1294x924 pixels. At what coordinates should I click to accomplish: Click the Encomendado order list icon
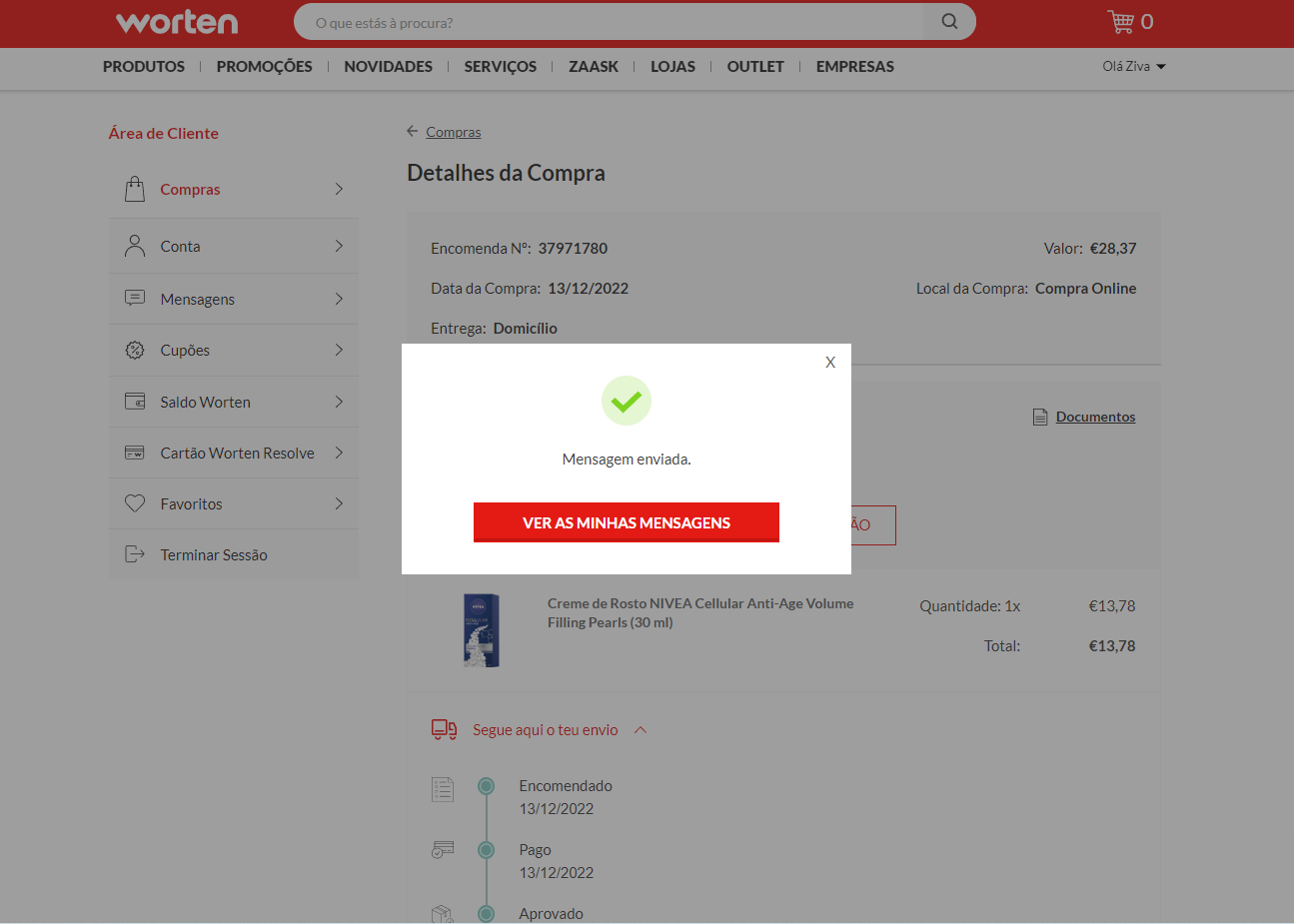tap(443, 789)
